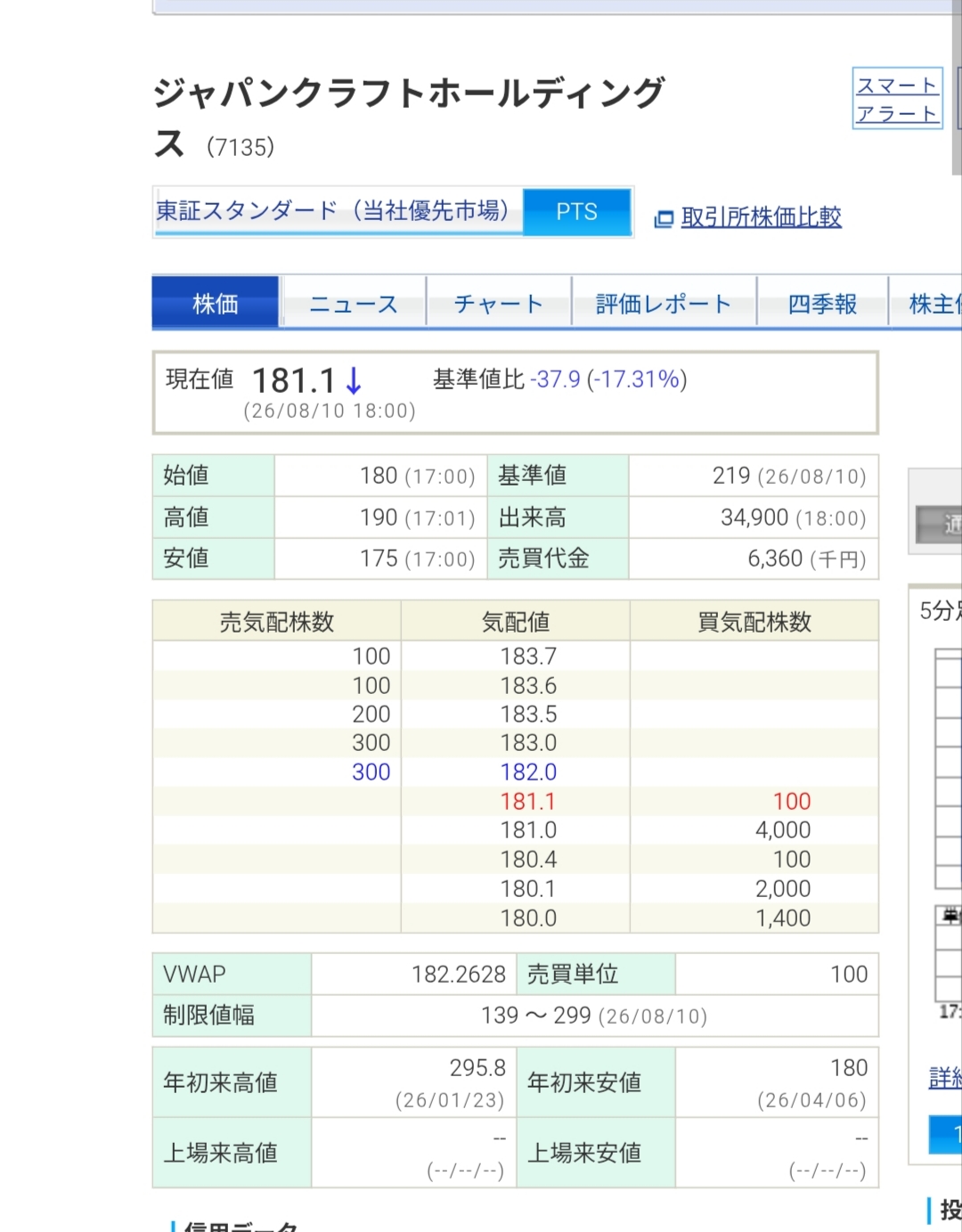Click the 基準値比 -37.9 (-17.31%) value
962x1232 pixels.
[x=608, y=379]
